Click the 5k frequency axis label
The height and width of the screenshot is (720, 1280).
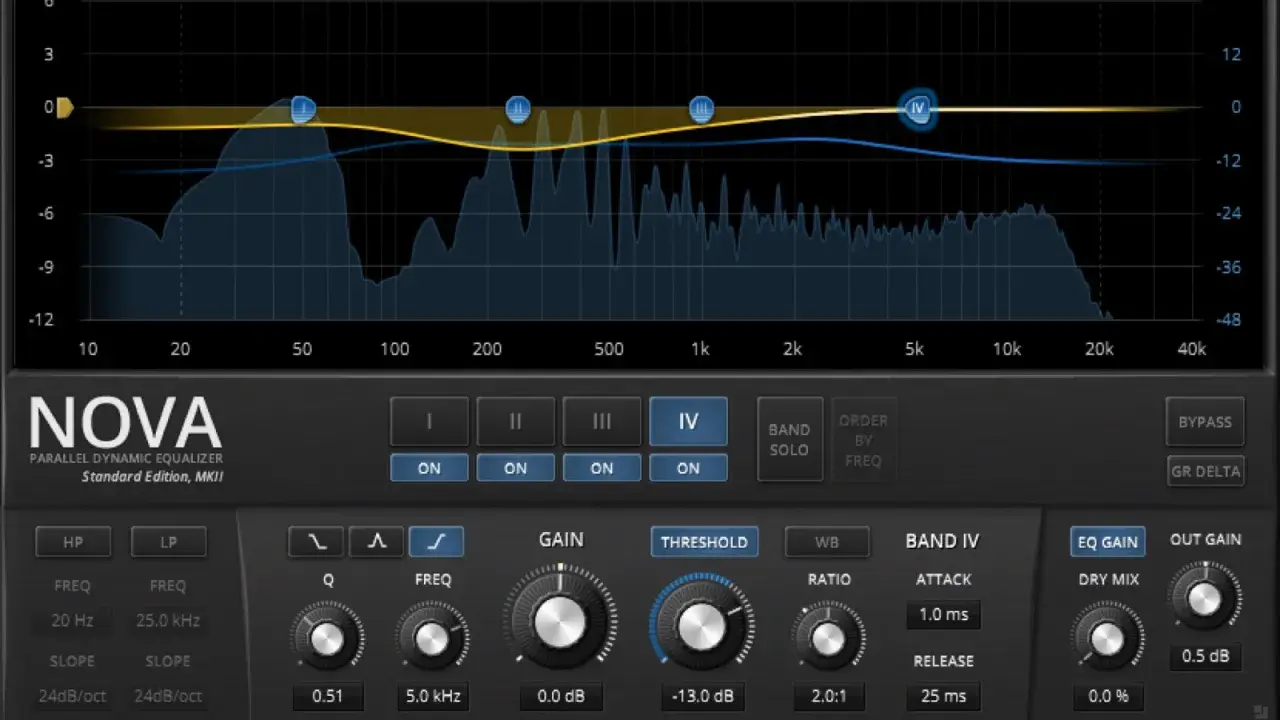914,349
